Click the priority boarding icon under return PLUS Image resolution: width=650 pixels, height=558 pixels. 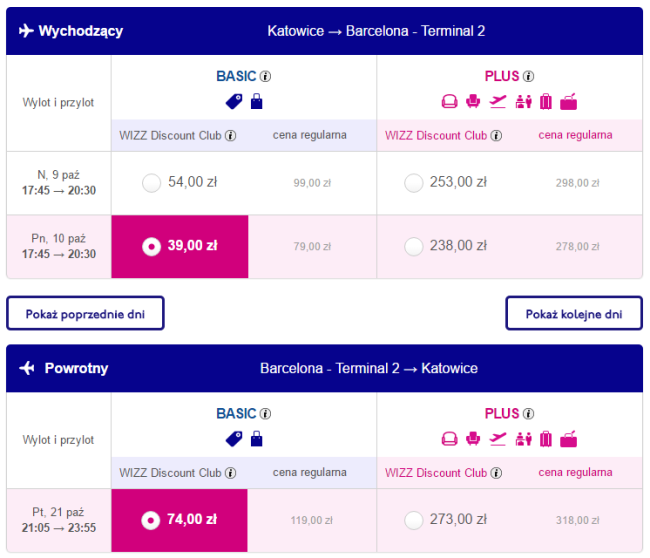click(524, 439)
